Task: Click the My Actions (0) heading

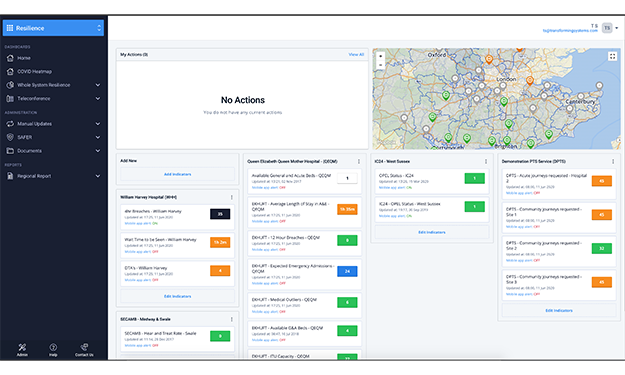Action: [x=134, y=55]
